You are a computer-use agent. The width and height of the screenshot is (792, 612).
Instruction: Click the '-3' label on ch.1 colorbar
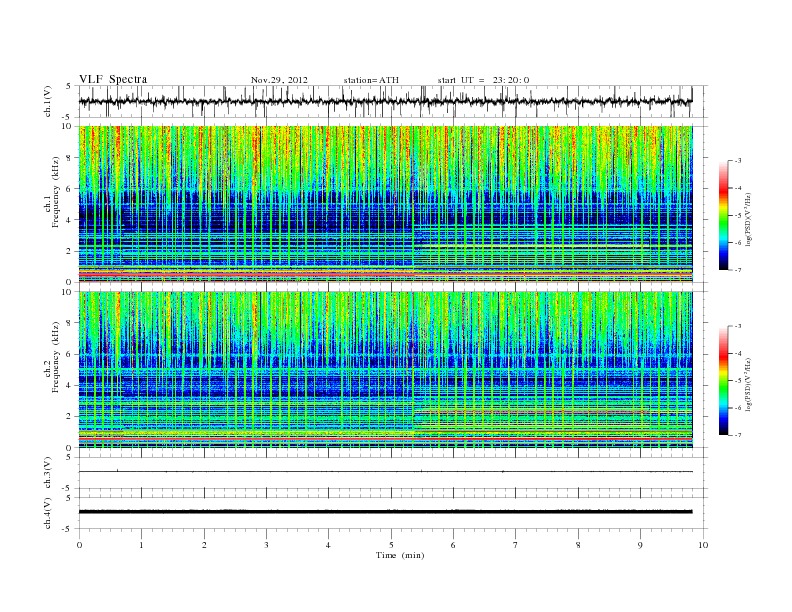(737, 161)
